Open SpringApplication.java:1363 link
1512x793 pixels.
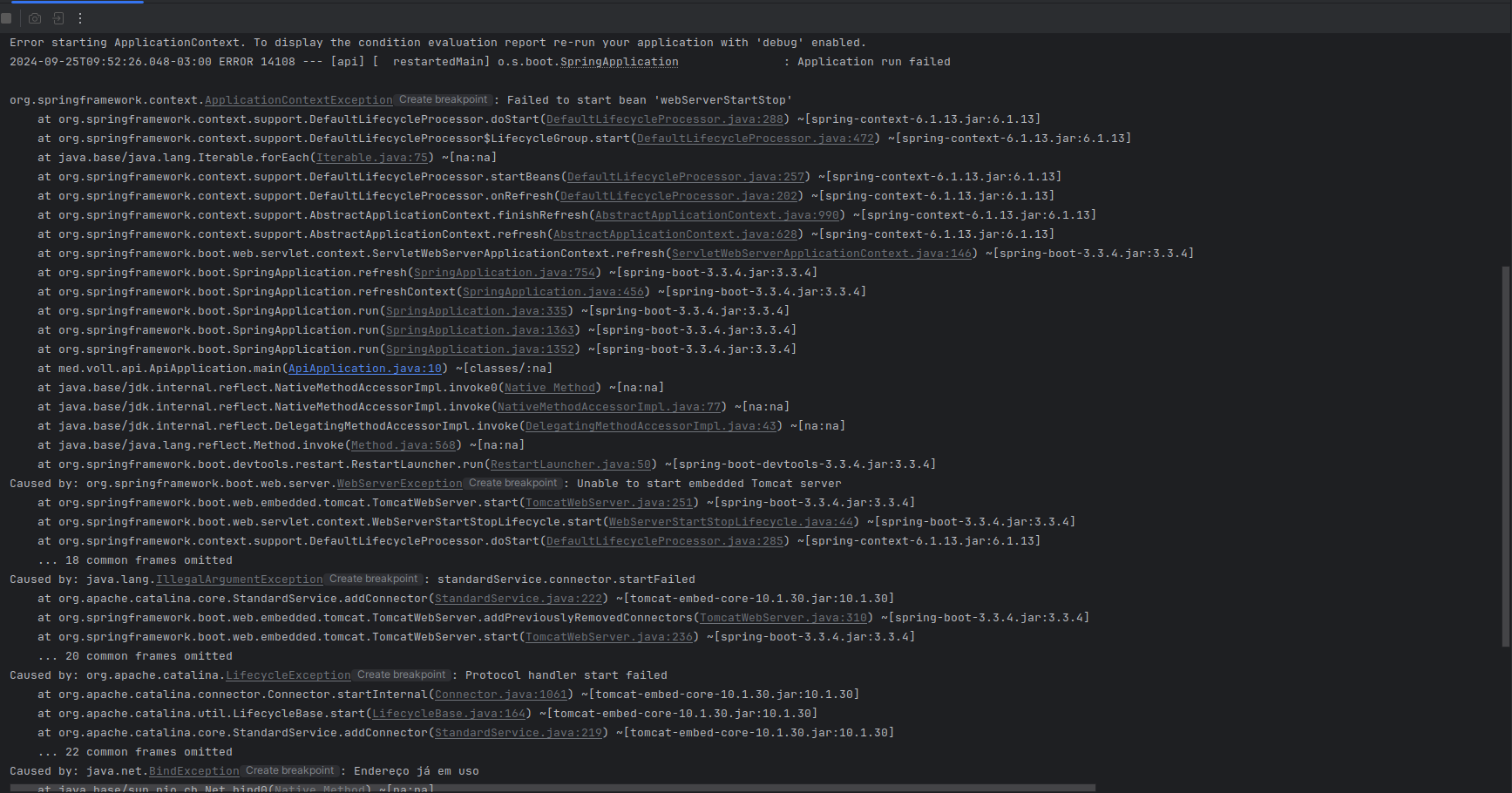pyautogui.click(x=480, y=330)
